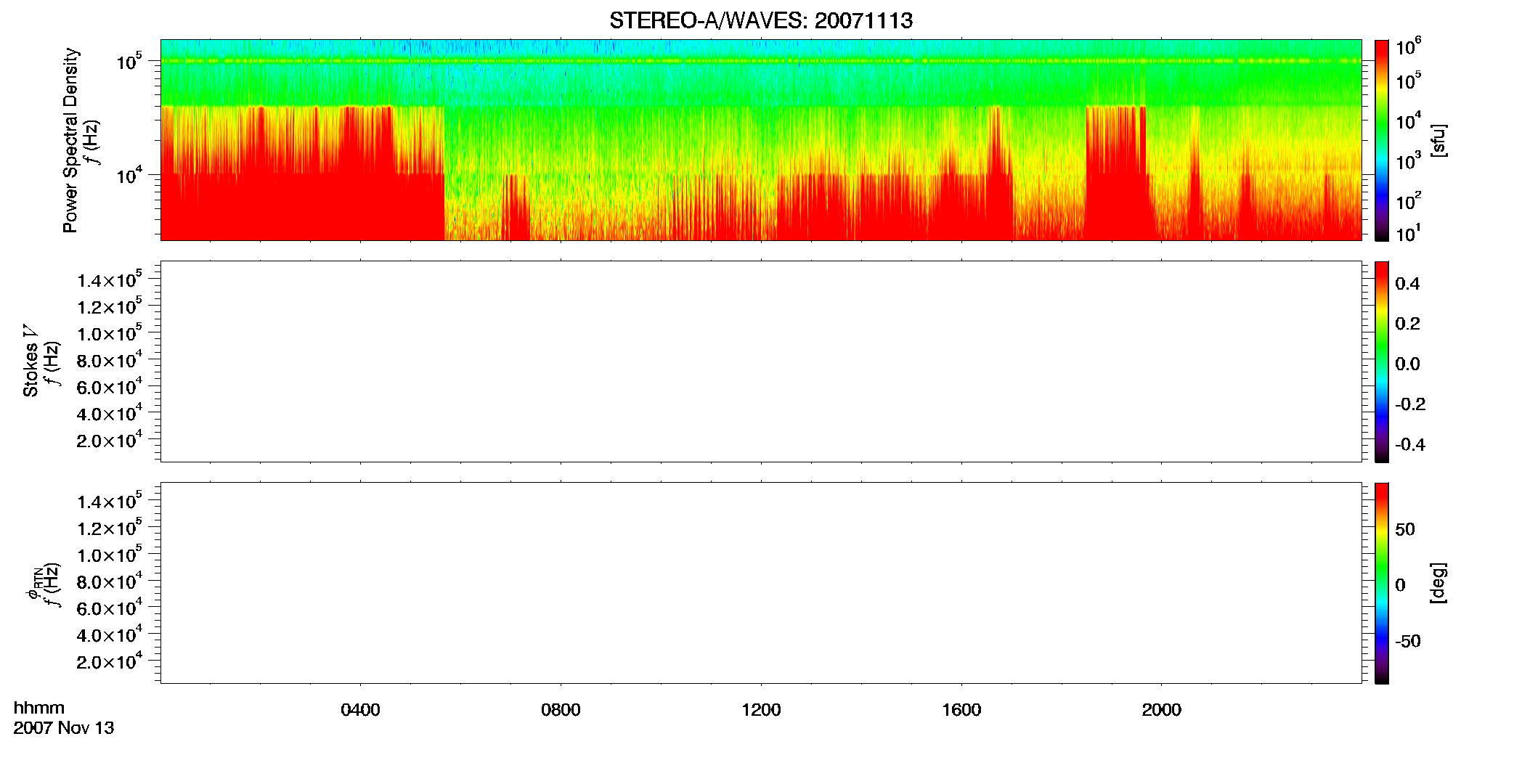
Task: Click the phi RTN angle colorbar
Action: 1382,583
